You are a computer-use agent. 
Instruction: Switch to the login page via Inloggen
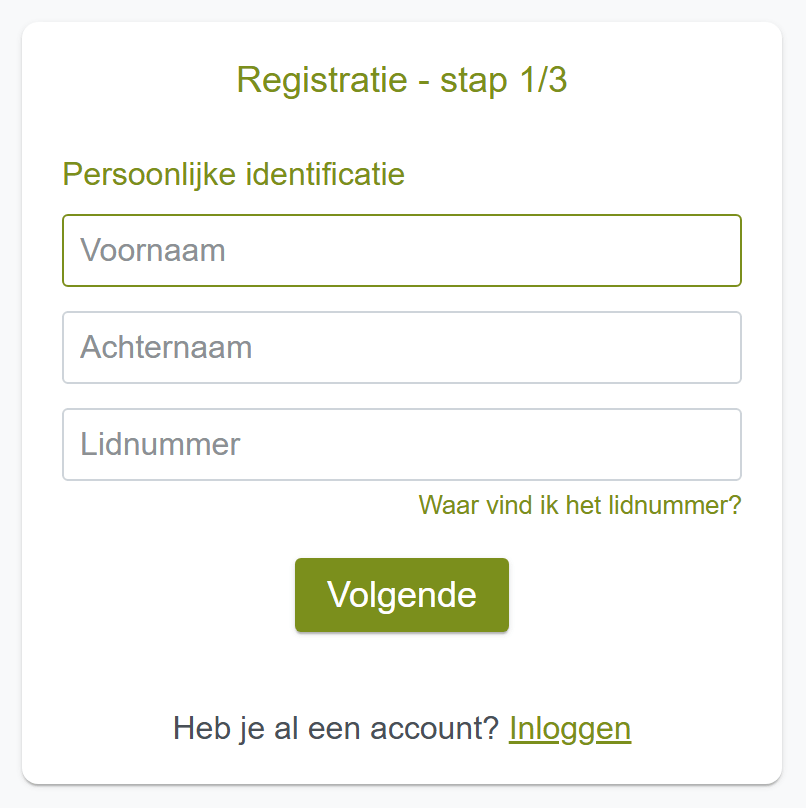(570, 729)
